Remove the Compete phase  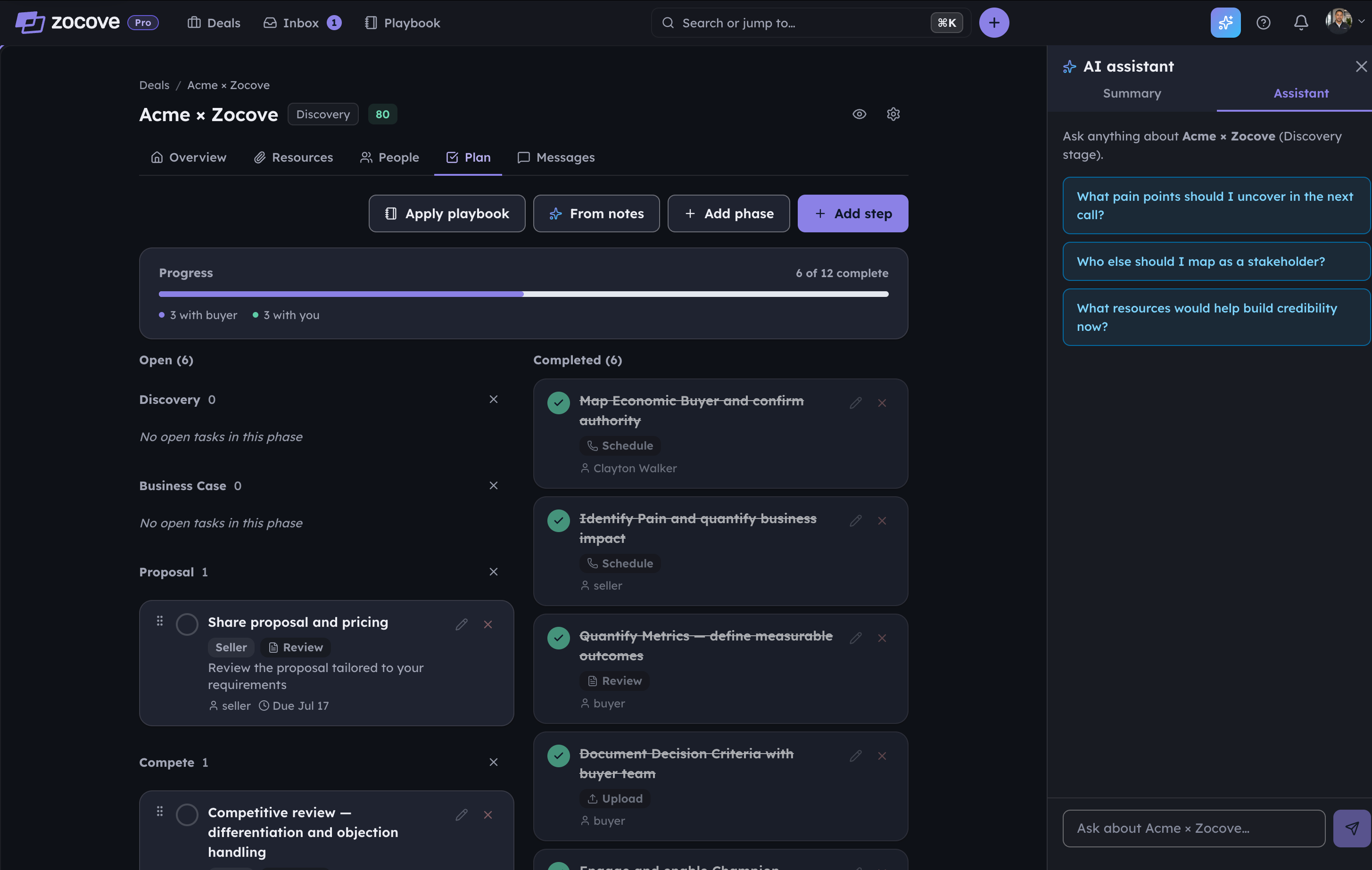(494, 763)
